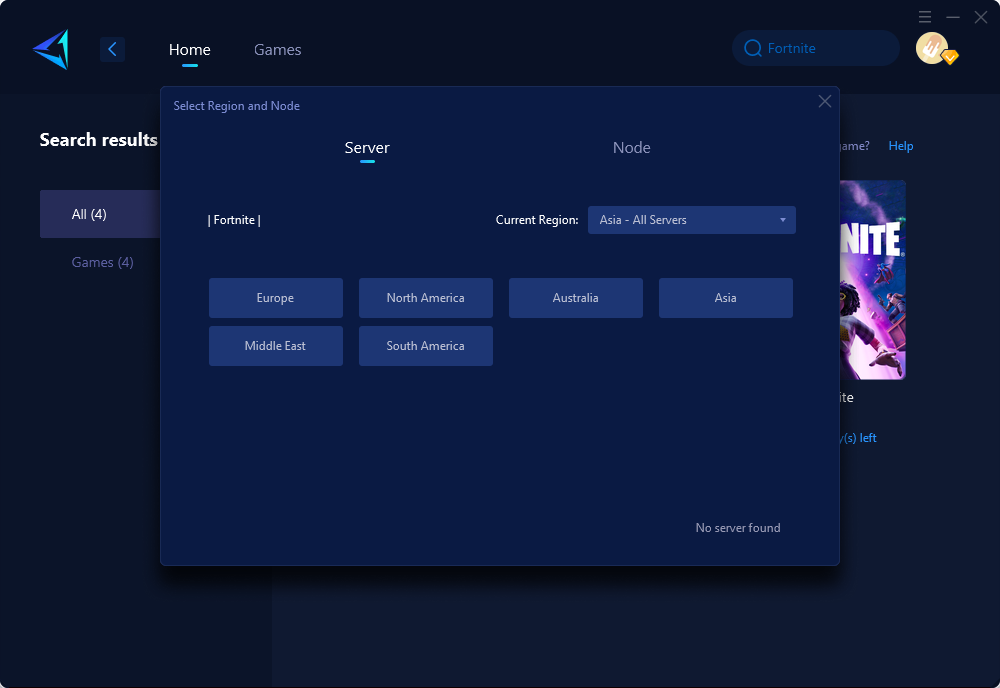Choose the Europe region
The width and height of the screenshot is (1000, 688).
tap(276, 298)
